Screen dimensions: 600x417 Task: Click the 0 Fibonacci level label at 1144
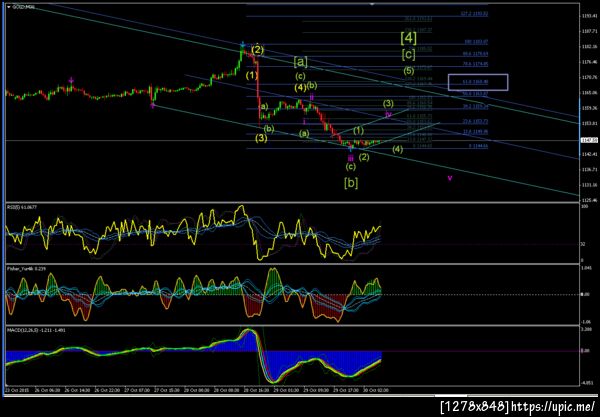click(478, 146)
